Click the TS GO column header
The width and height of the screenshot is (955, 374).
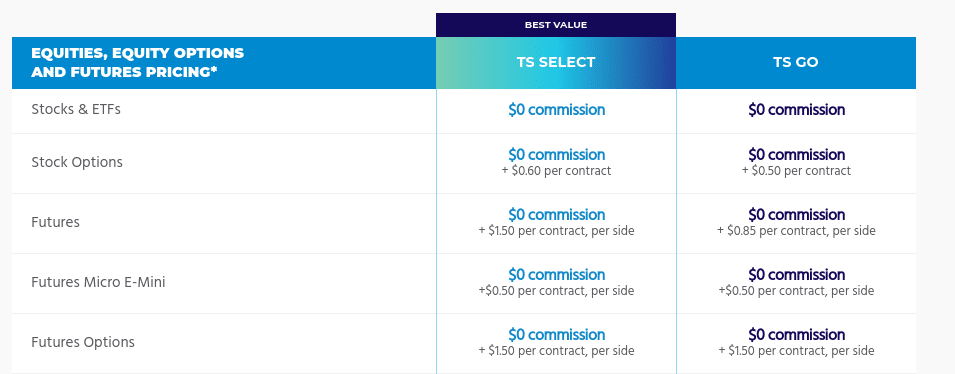pyautogui.click(x=795, y=63)
